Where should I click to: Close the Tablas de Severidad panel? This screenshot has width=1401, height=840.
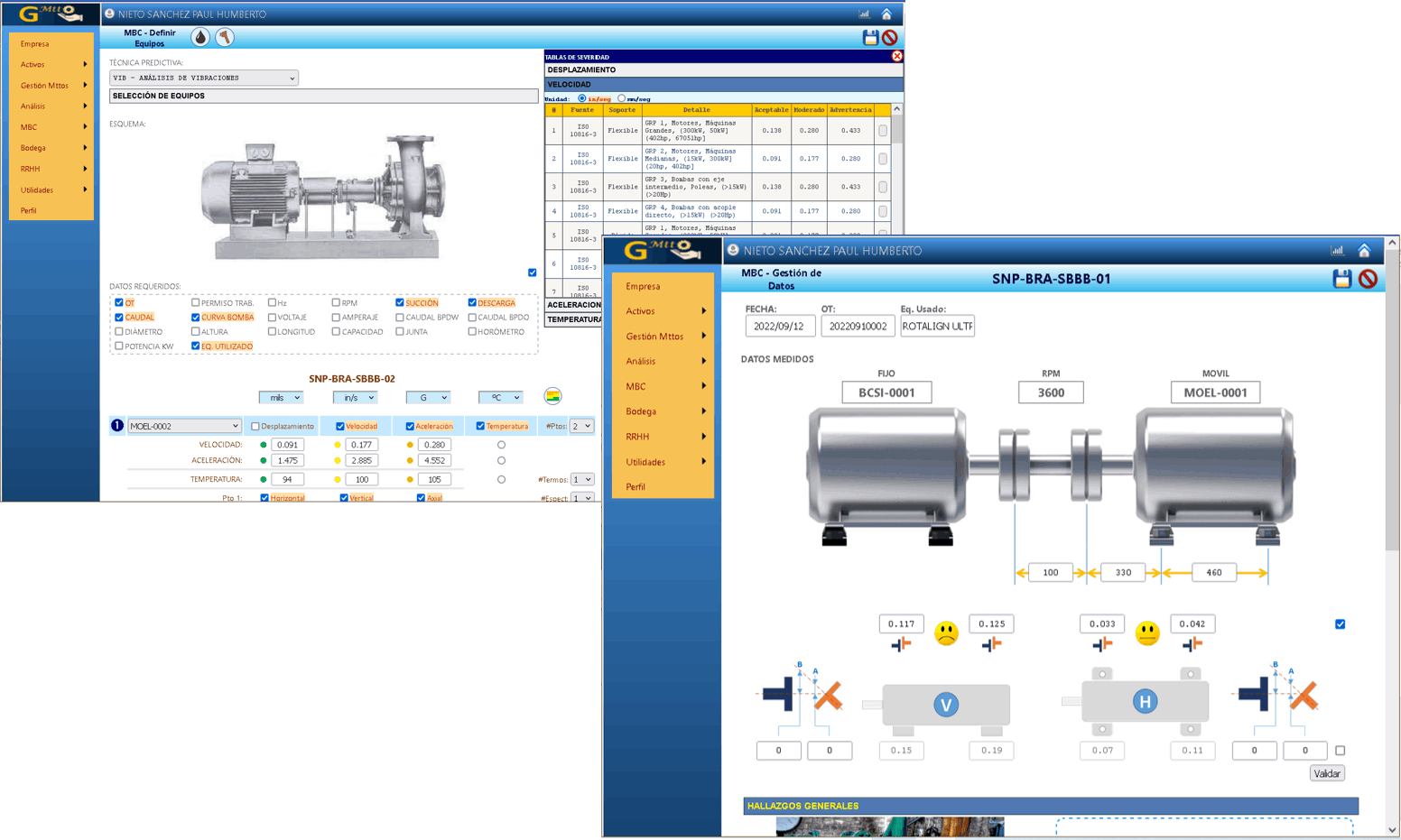[x=896, y=56]
